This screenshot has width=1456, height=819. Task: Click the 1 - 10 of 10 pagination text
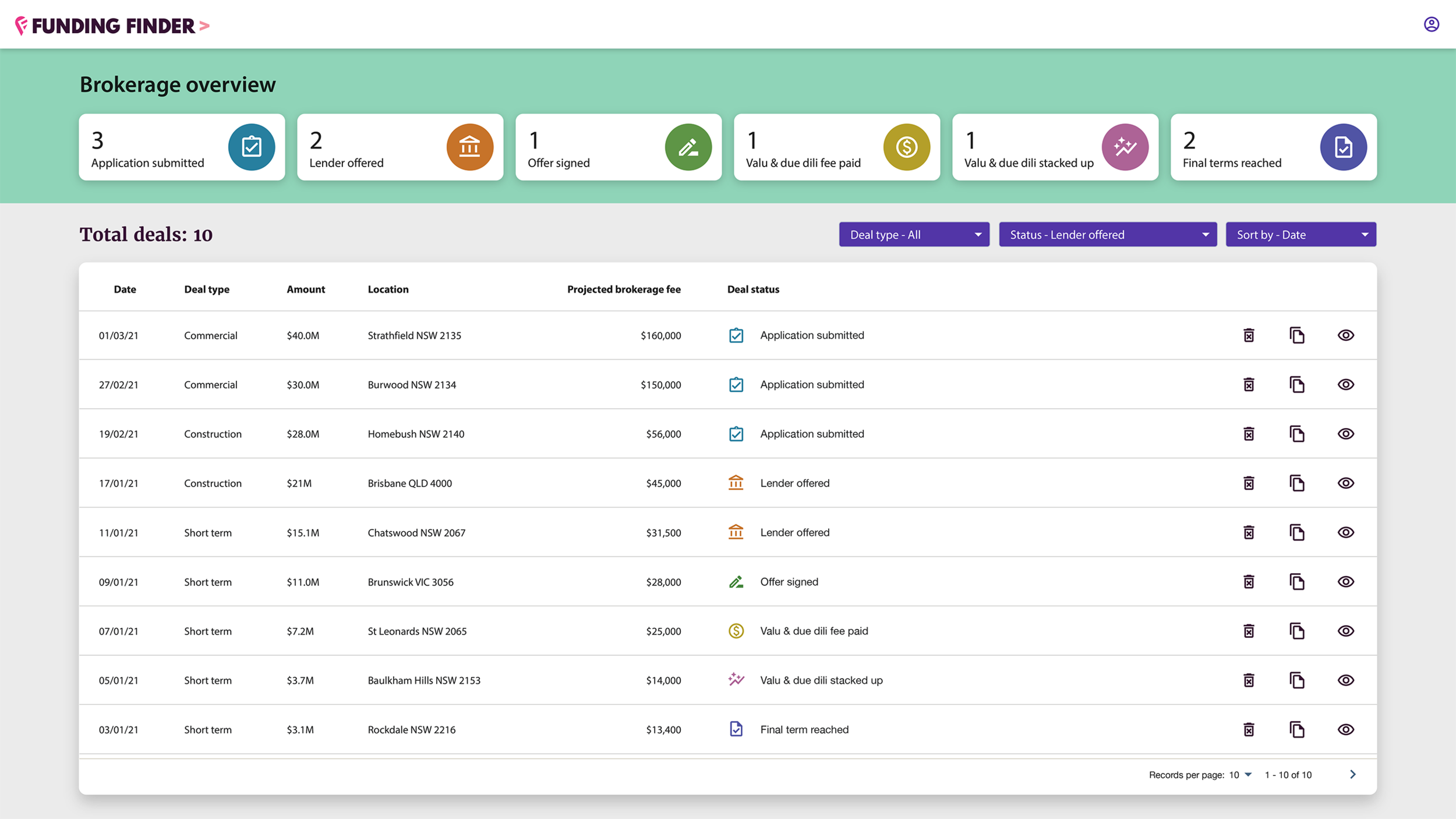click(x=1288, y=775)
